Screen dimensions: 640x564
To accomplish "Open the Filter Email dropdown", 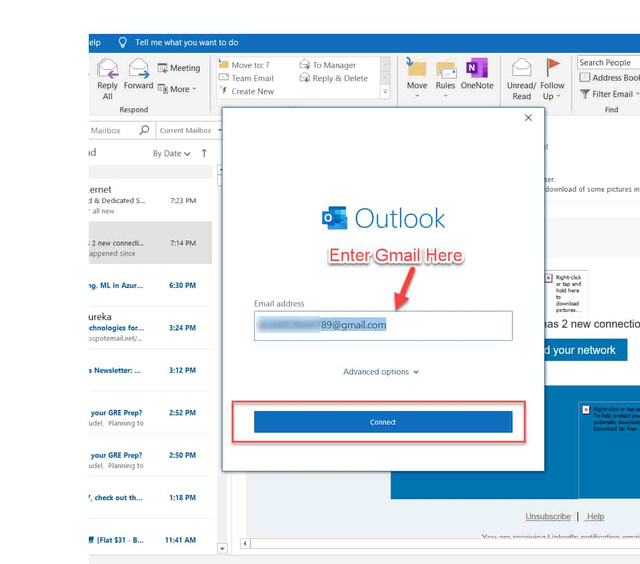I will point(609,94).
